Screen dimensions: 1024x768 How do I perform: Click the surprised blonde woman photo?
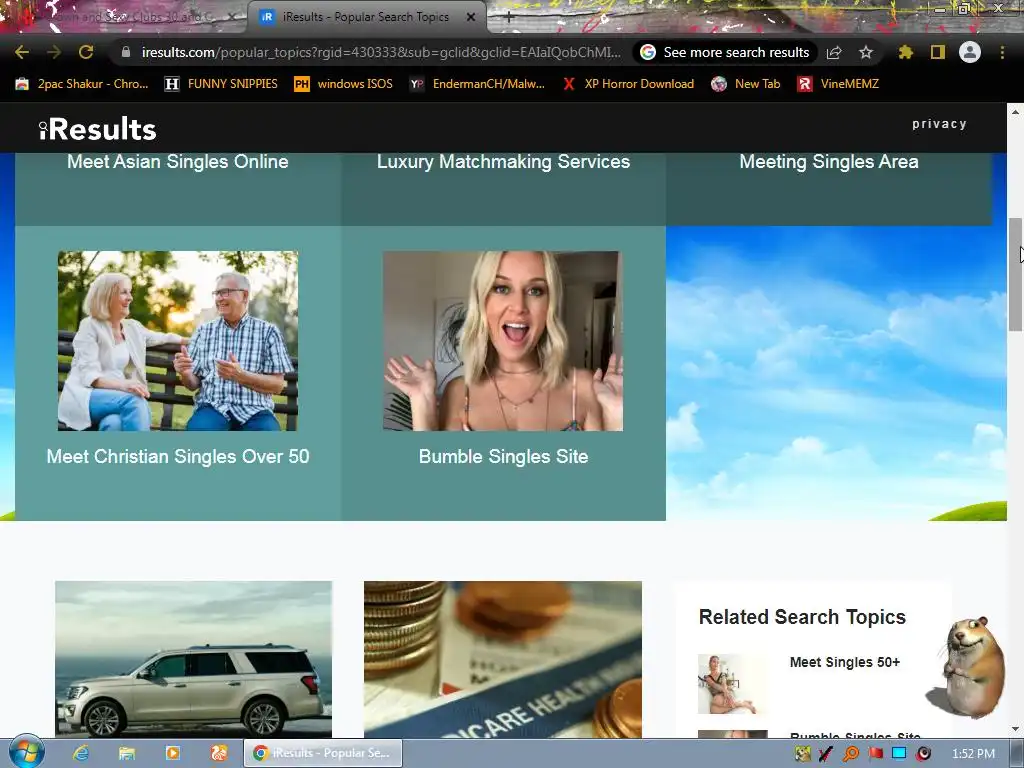pyautogui.click(x=503, y=341)
